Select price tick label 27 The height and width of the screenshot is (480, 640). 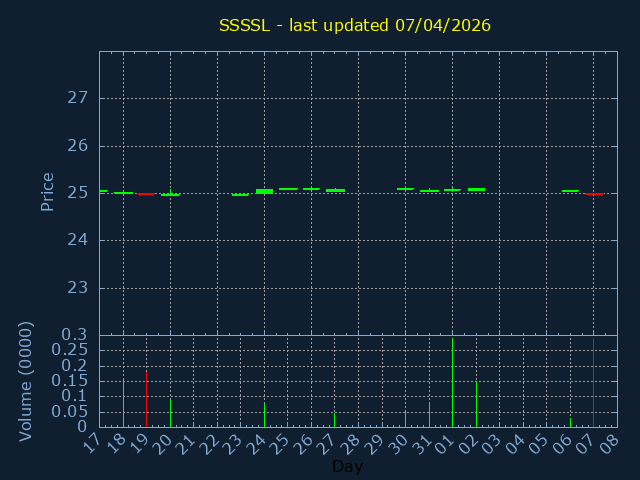[78, 98]
